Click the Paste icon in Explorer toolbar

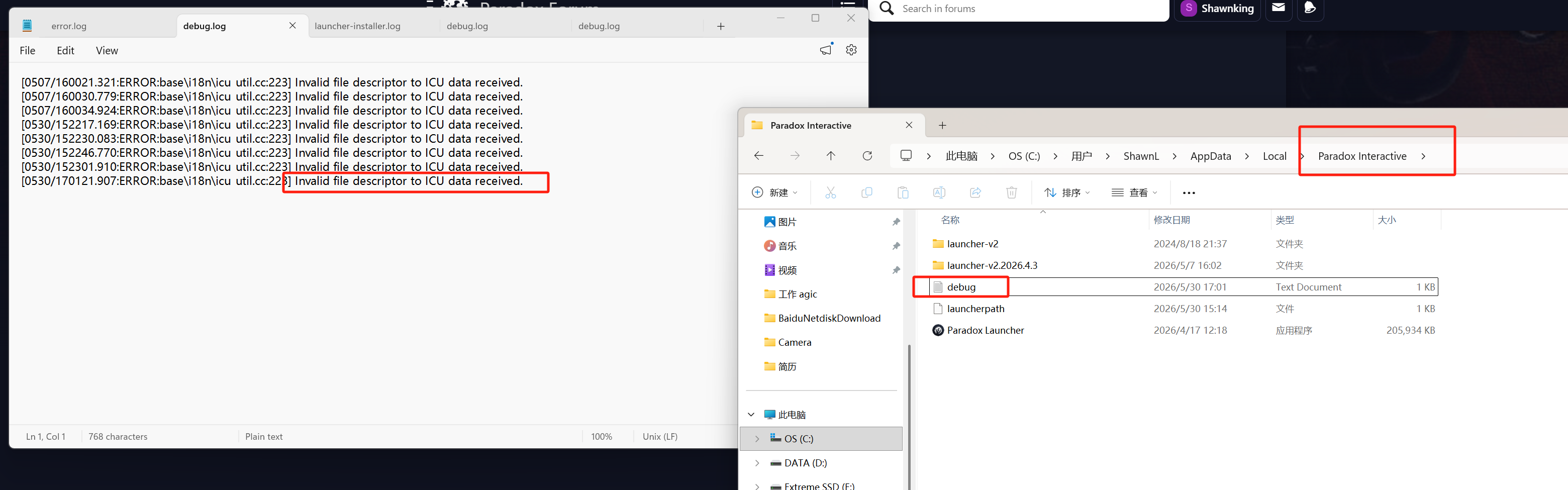click(x=903, y=192)
